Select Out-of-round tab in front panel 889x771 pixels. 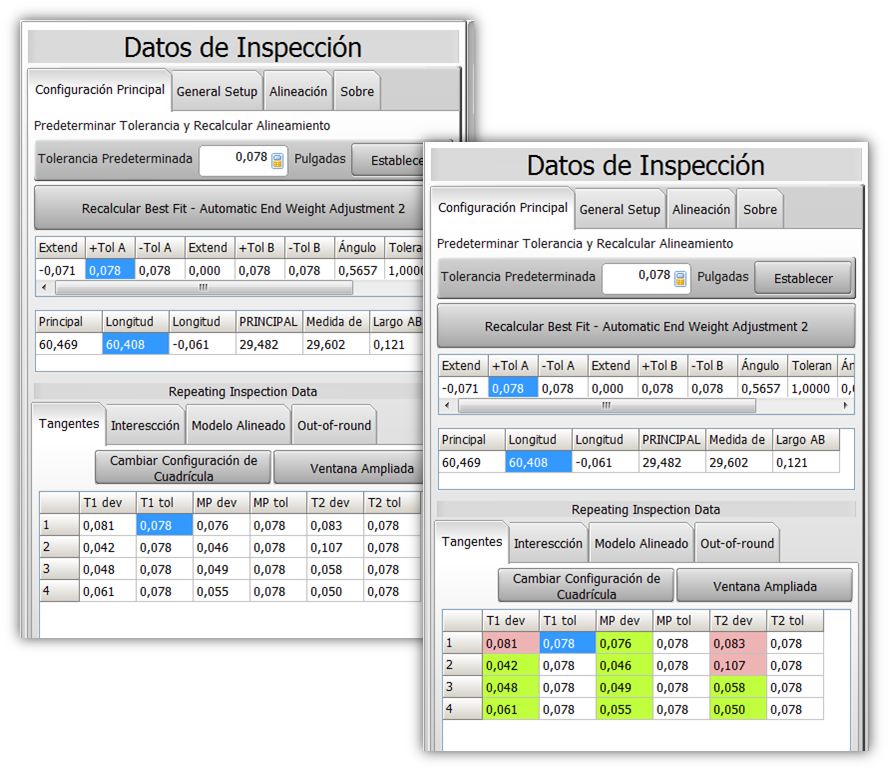(x=737, y=543)
